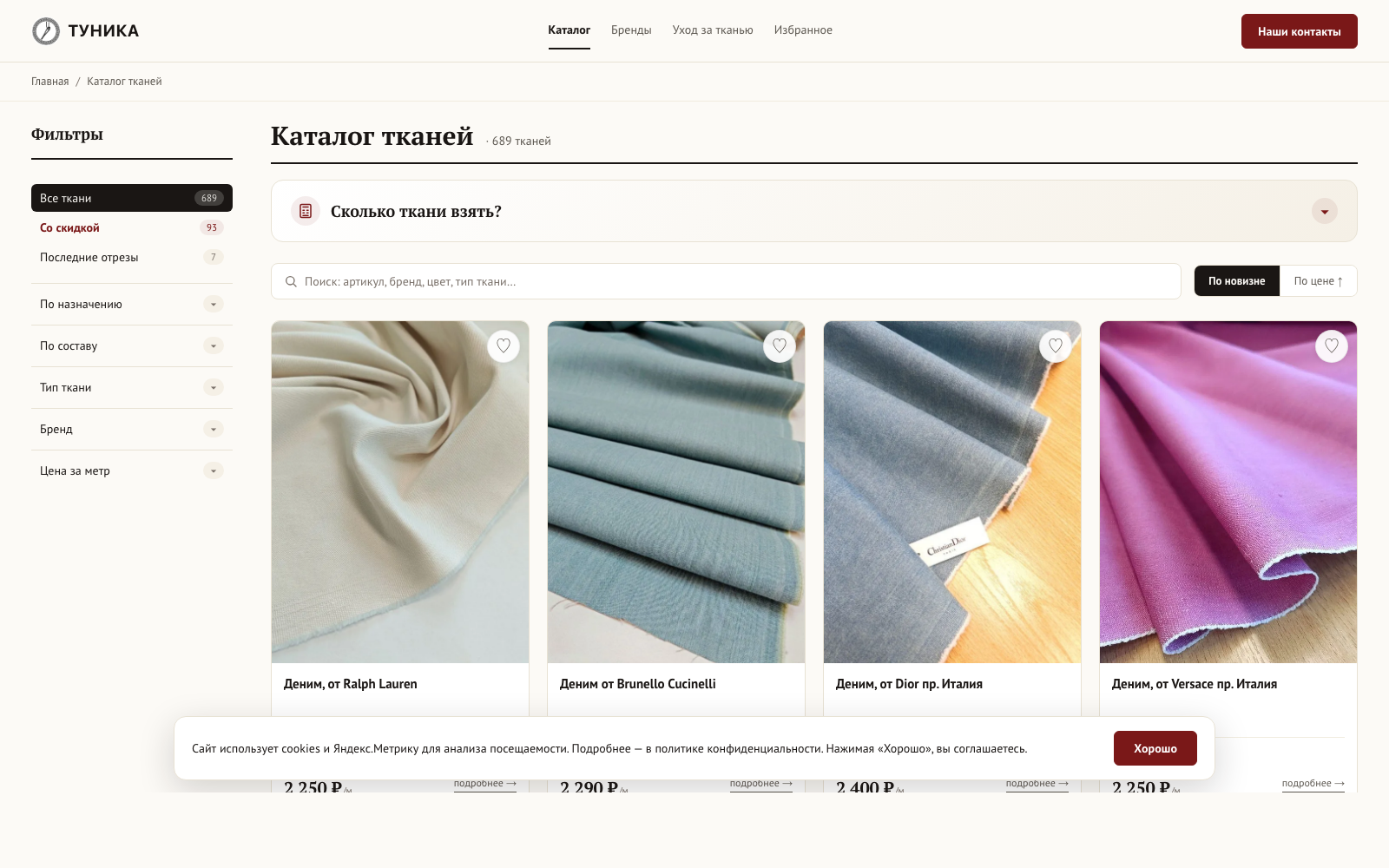Expand the 'Сколько ткани взять?' panel
Viewport: 1389px width, 868px height.
(1325, 211)
